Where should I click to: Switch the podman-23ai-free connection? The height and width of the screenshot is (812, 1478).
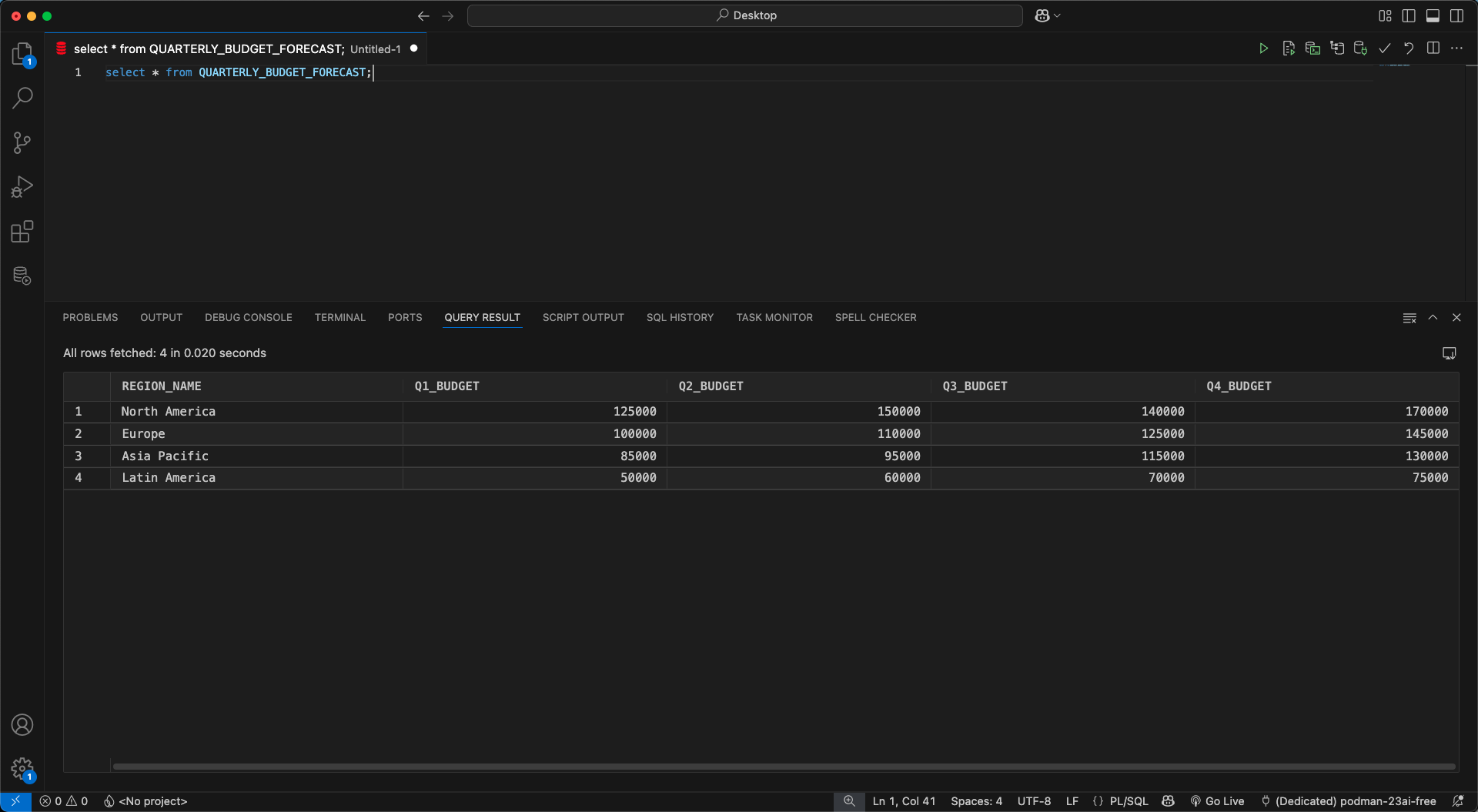(x=1349, y=801)
